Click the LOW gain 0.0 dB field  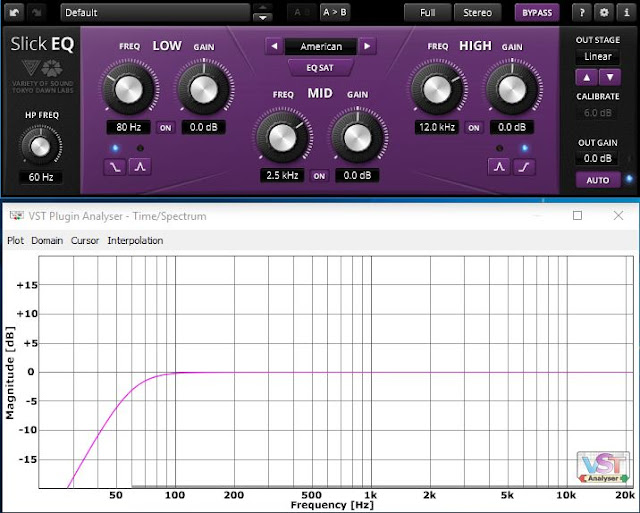(x=203, y=127)
